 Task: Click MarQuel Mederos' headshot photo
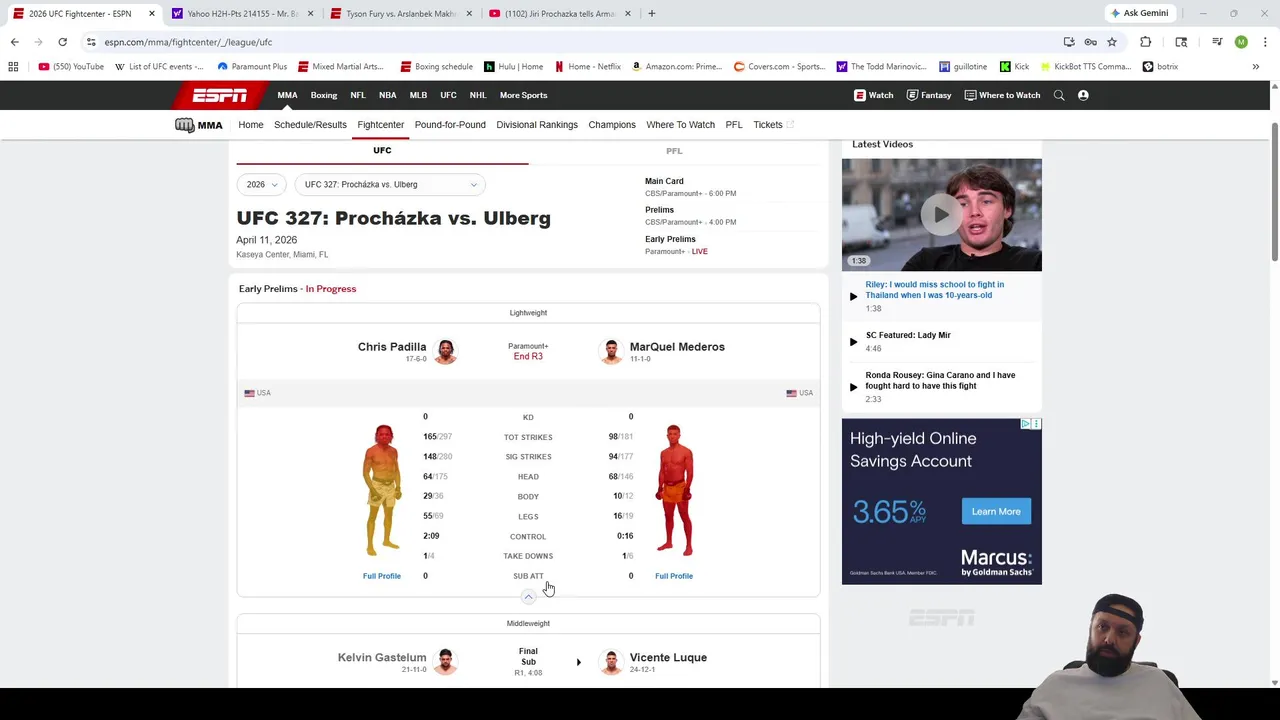(x=611, y=351)
